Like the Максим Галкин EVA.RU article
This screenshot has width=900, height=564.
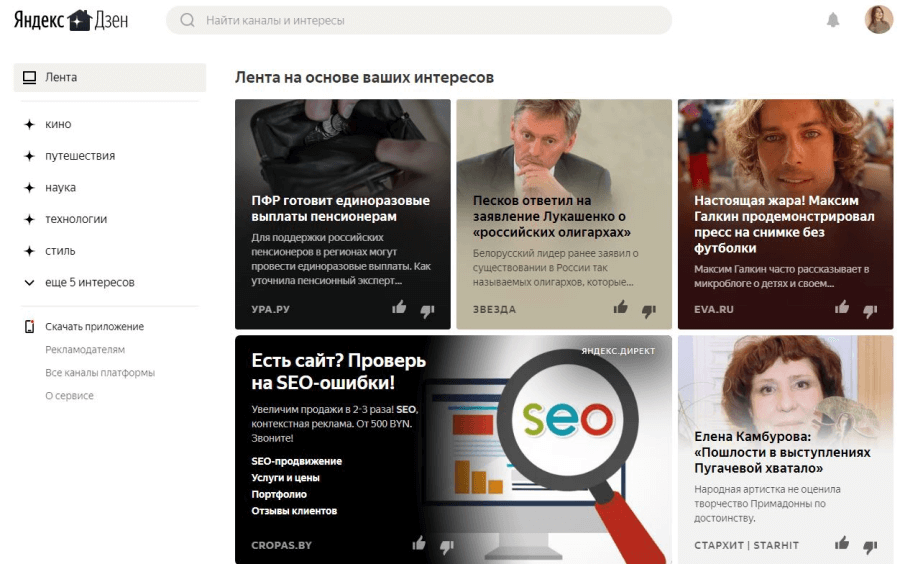coord(842,307)
